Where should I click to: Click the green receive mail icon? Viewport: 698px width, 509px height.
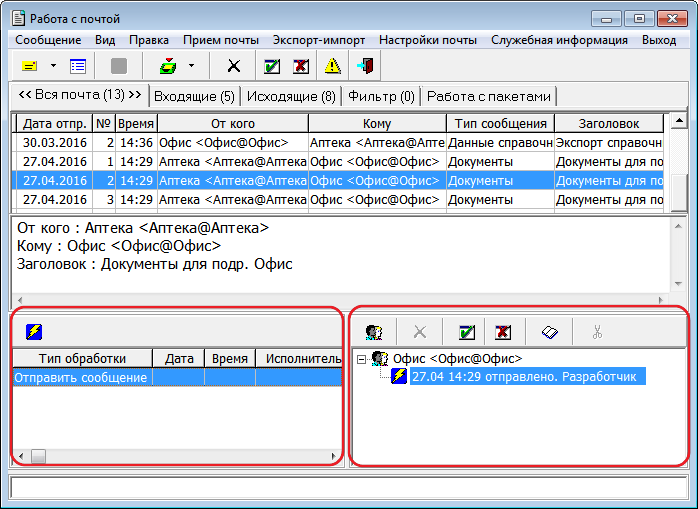pyautogui.click(x=168, y=66)
